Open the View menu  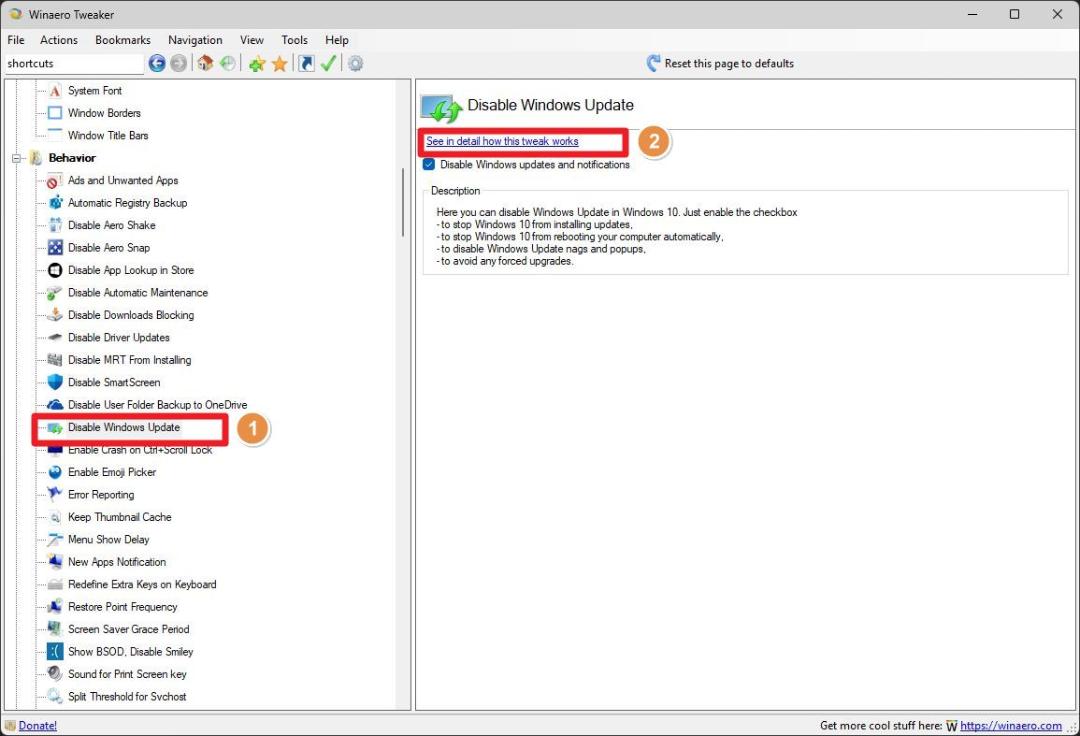[x=251, y=40]
